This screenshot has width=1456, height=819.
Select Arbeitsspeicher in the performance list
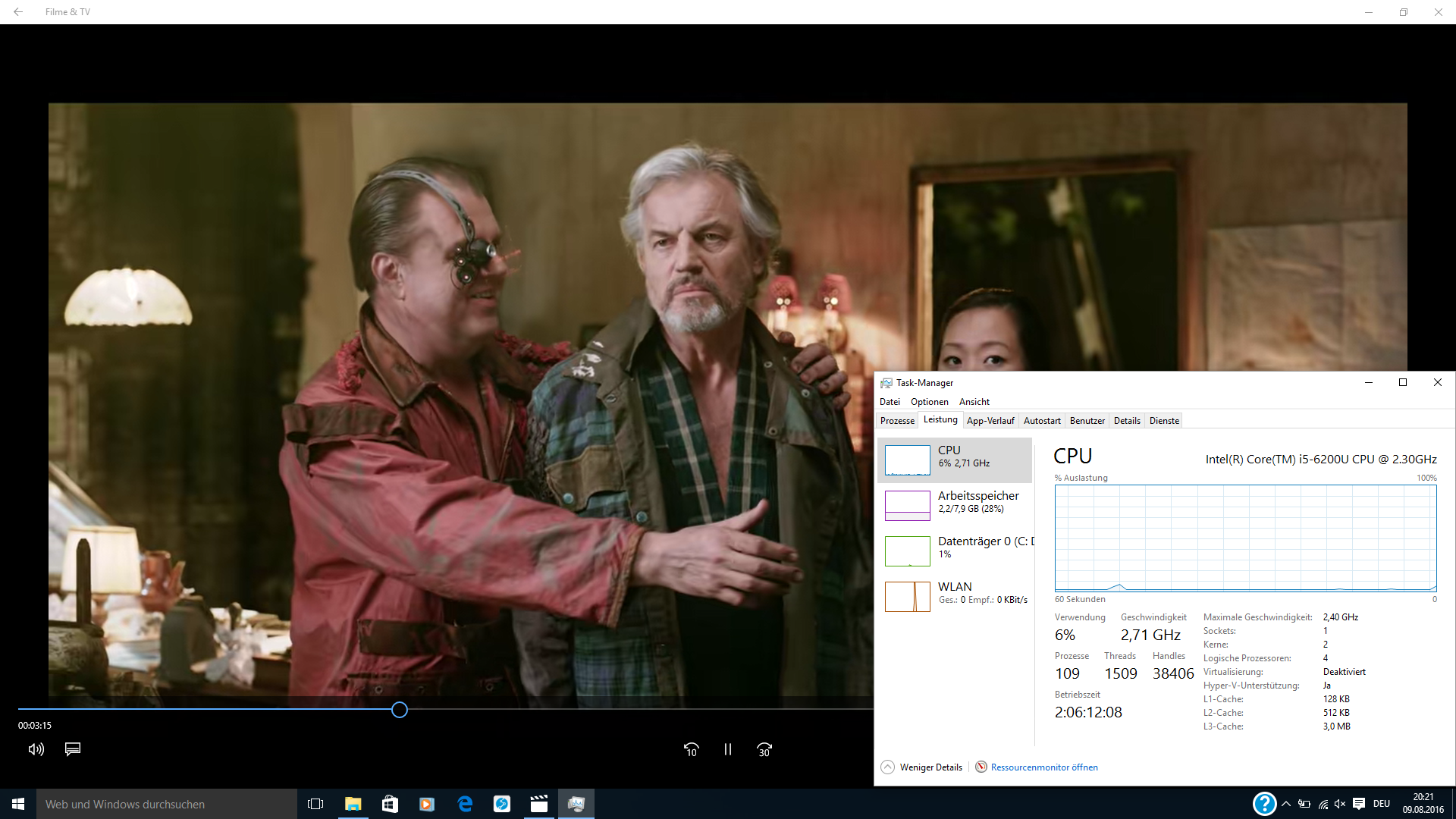[x=955, y=505]
